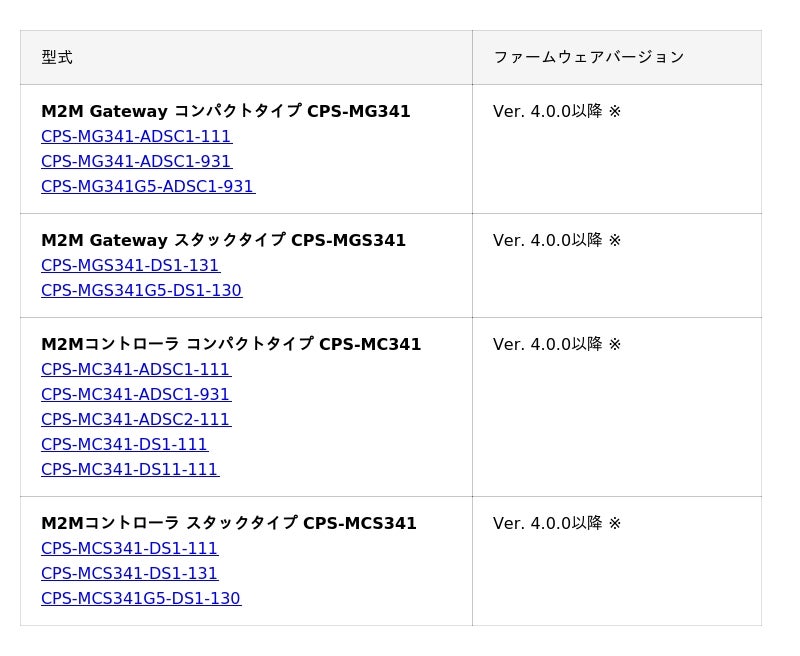Follow the CPS-MCS341G5-DS1-130 link
This screenshot has height=656, width=800.
[141, 599]
